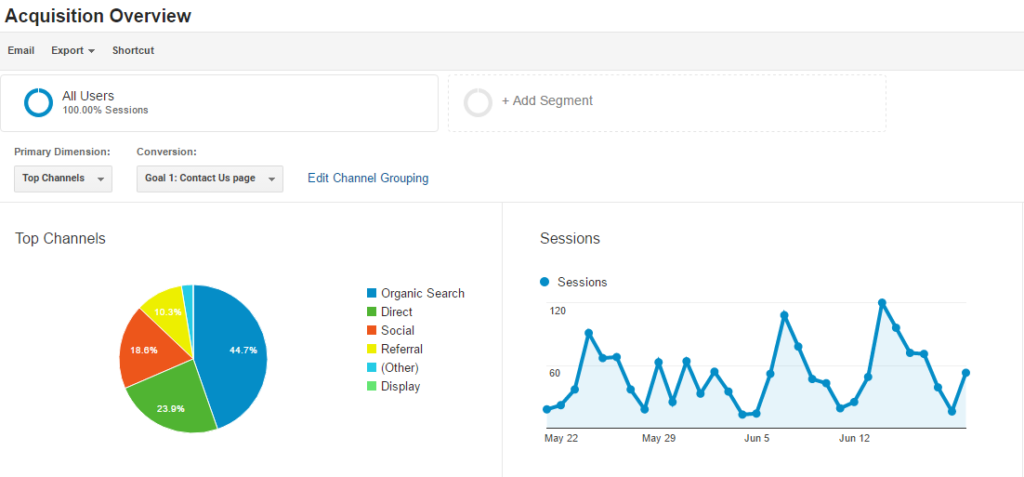Click the May 22 axis label
The width and height of the screenshot is (1024, 477).
coord(561,438)
